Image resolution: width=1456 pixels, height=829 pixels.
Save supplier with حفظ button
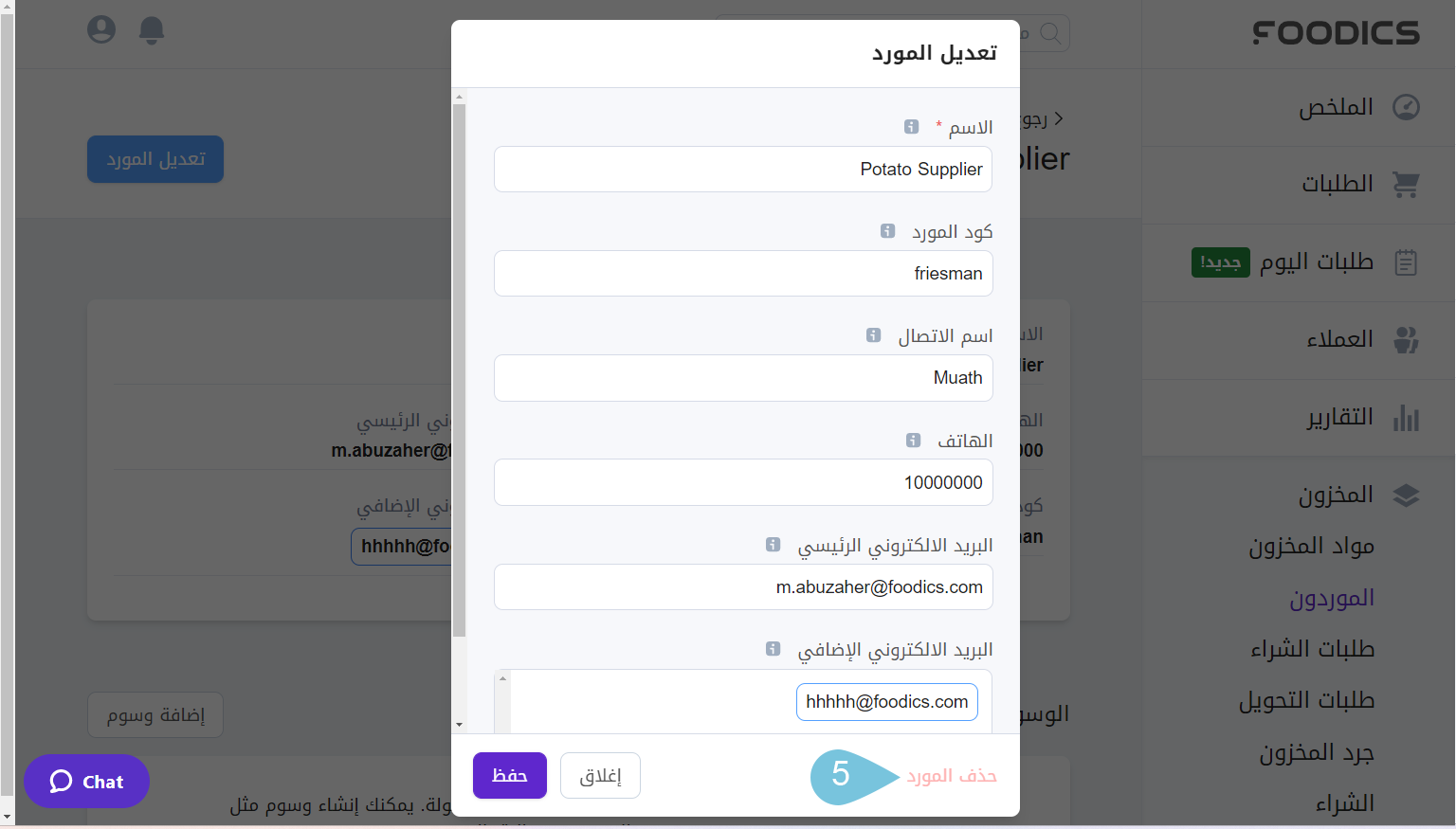(x=510, y=776)
